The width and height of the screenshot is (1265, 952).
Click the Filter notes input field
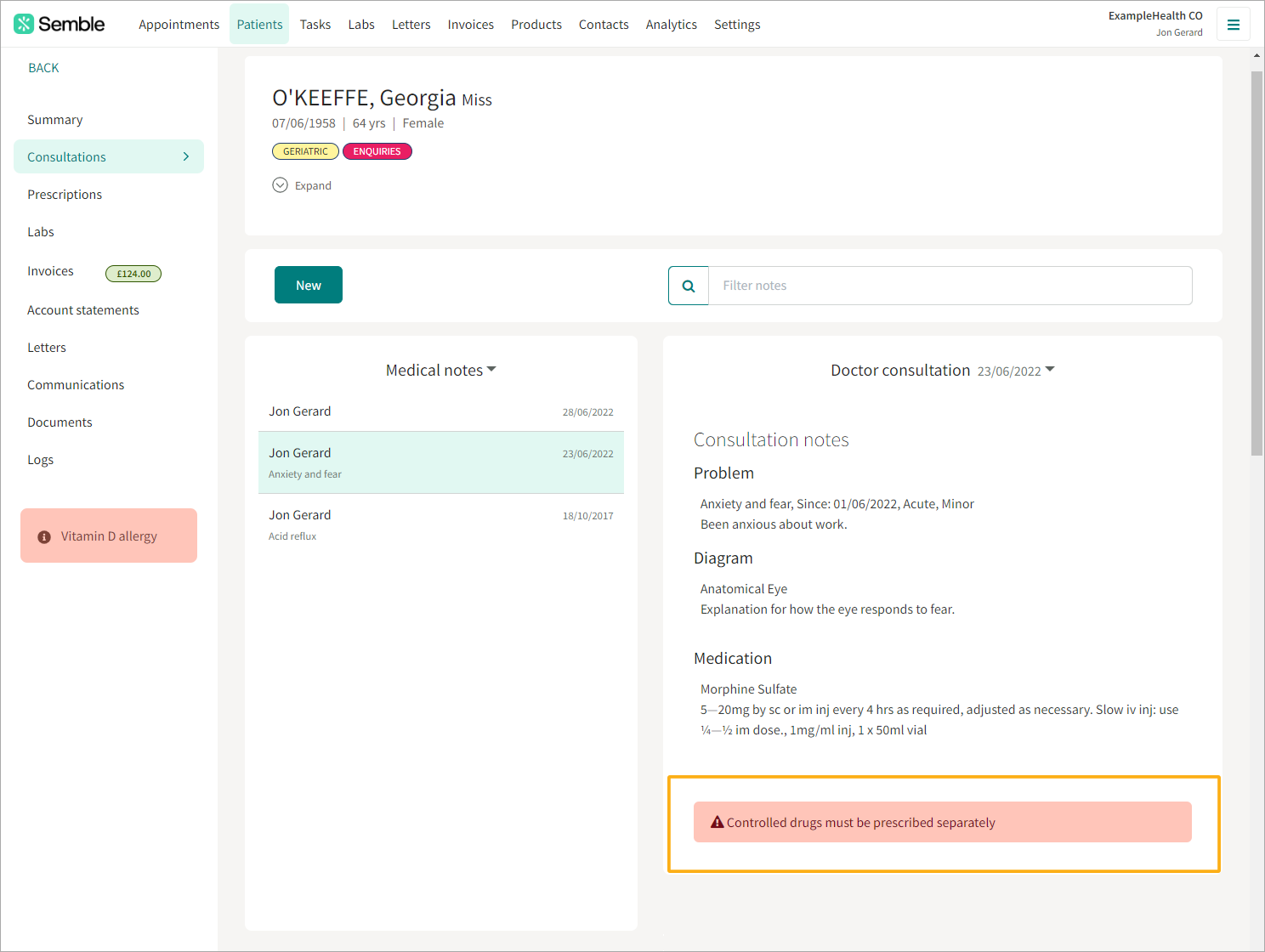tap(950, 286)
